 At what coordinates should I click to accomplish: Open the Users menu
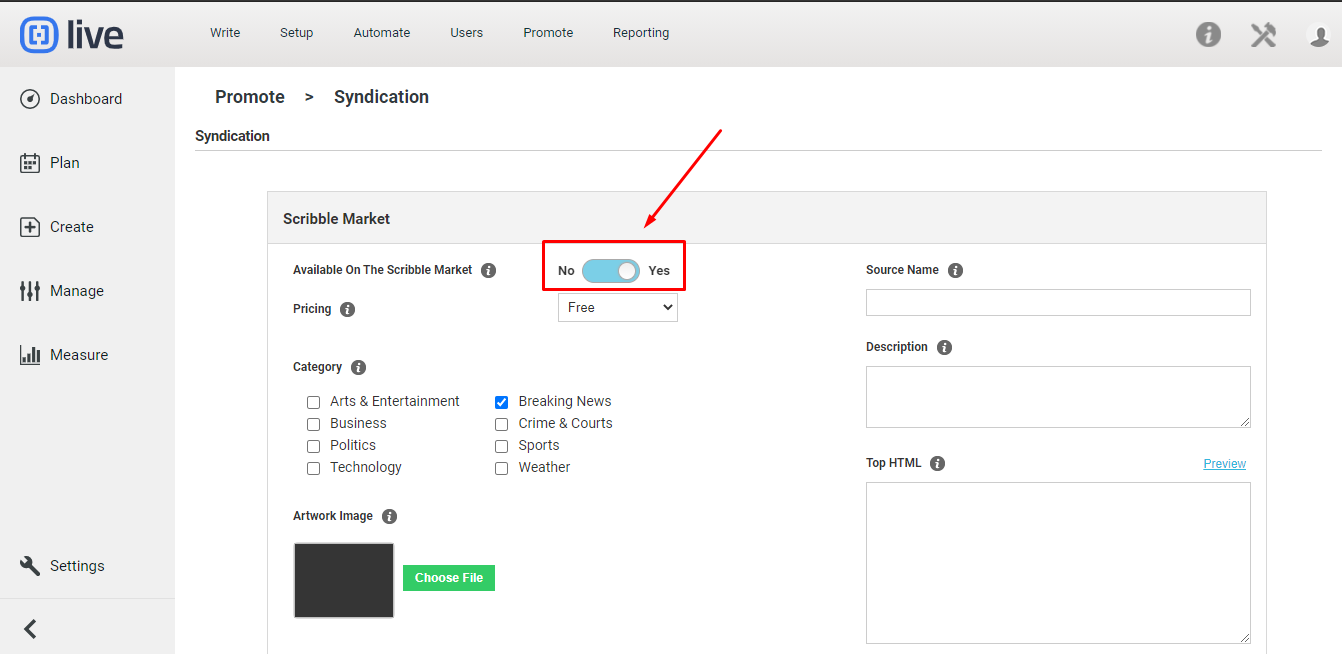[467, 33]
